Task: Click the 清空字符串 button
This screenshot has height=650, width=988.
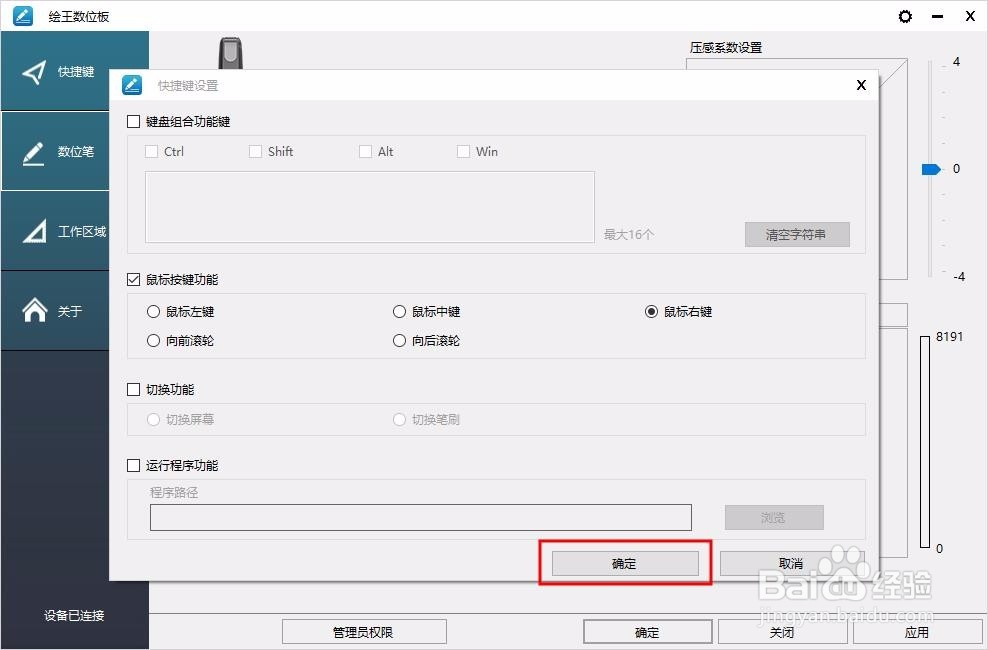Action: pyautogui.click(x=797, y=234)
